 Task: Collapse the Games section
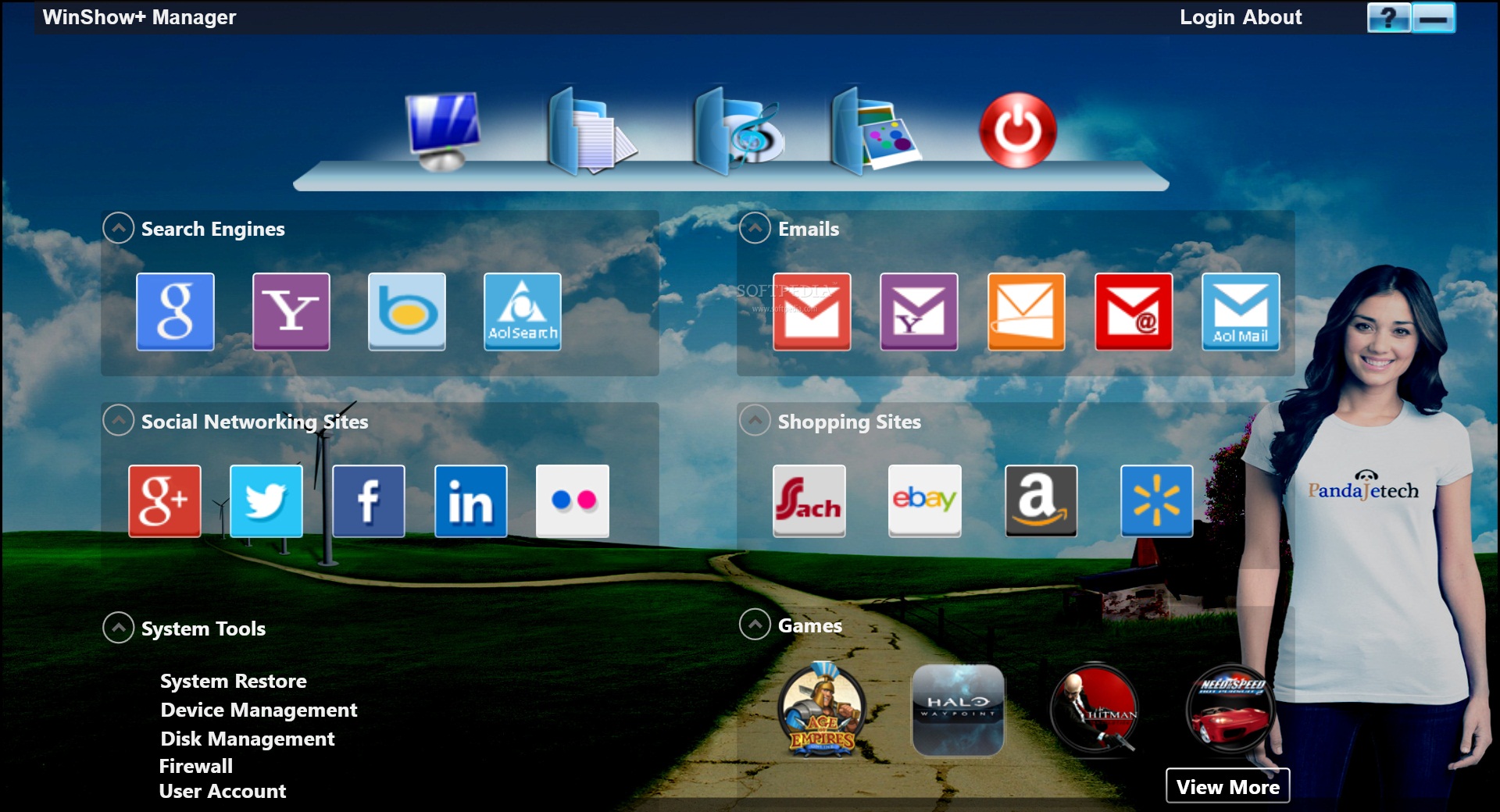click(755, 624)
